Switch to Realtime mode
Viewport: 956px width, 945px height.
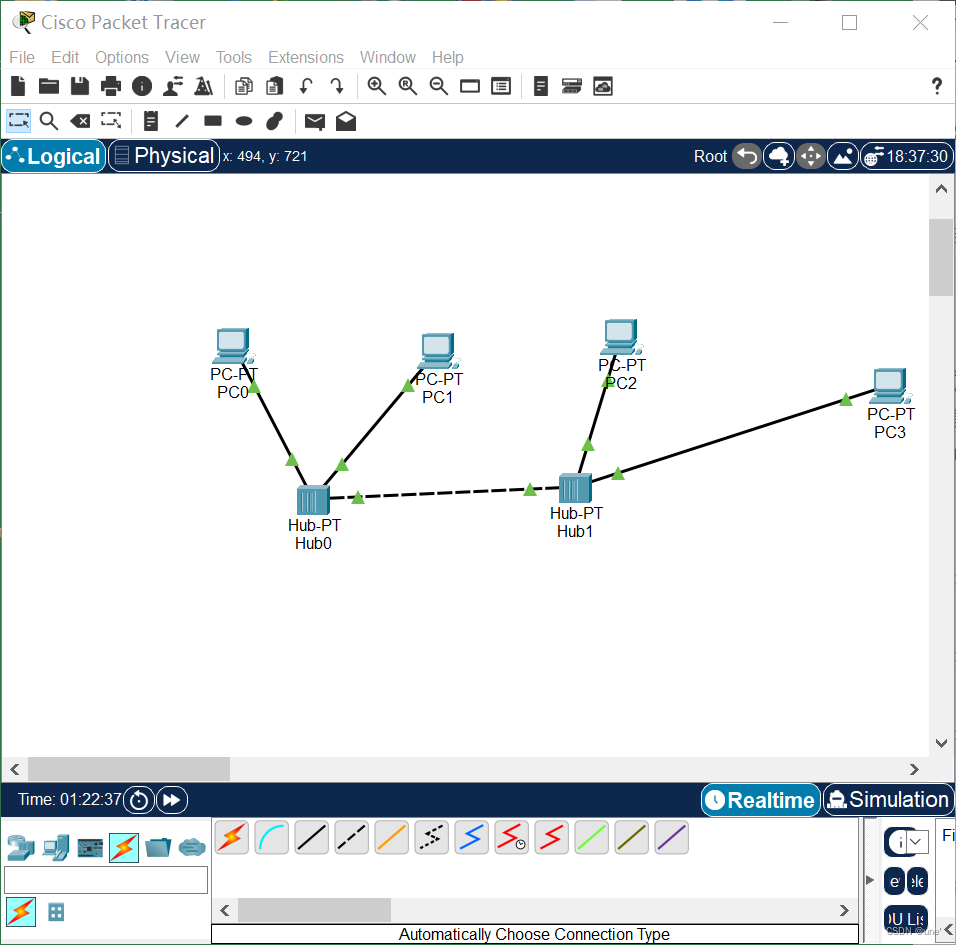tap(761, 799)
